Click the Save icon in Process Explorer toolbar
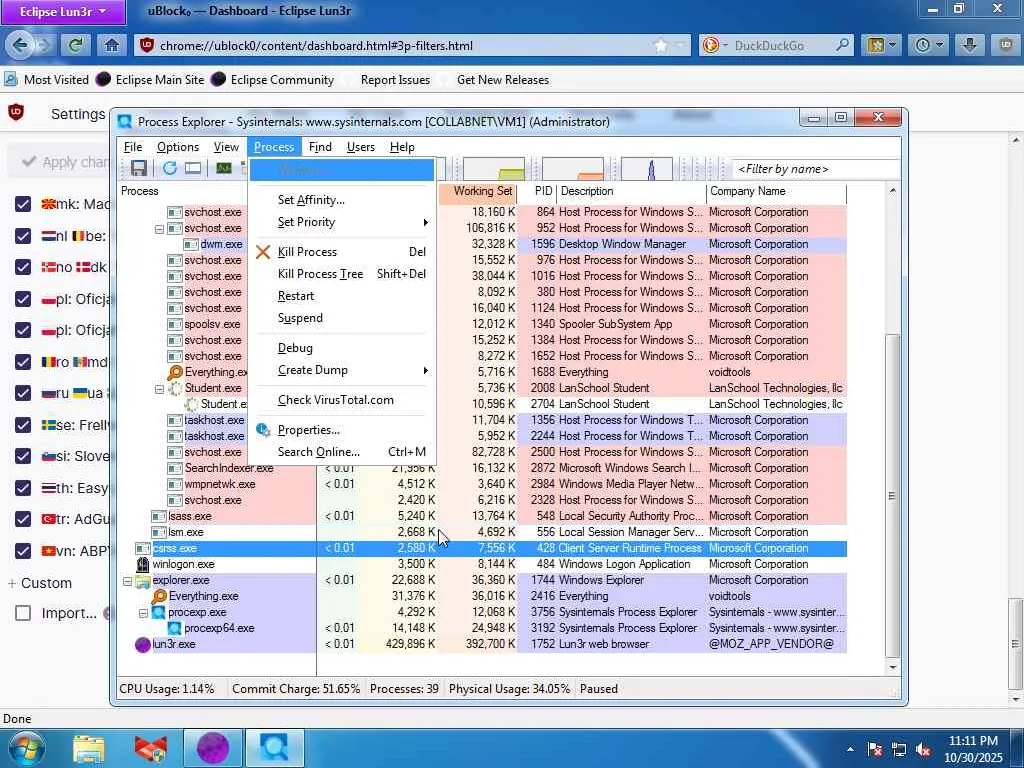The height and width of the screenshot is (768, 1024). (138, 168)
